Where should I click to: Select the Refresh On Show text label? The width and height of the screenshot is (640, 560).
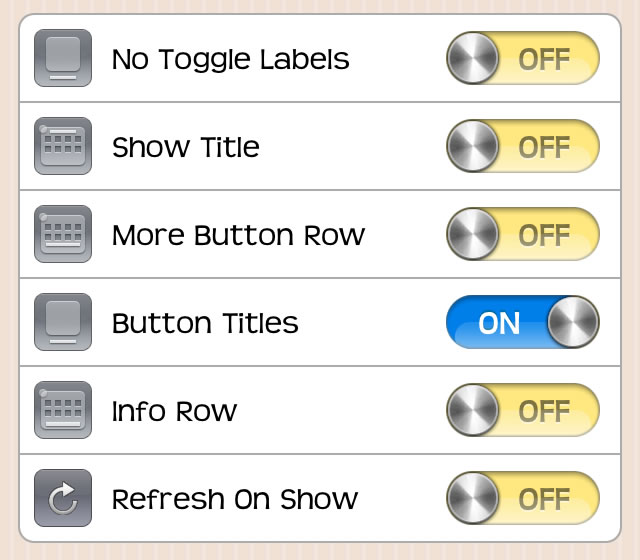click(235, 499)
